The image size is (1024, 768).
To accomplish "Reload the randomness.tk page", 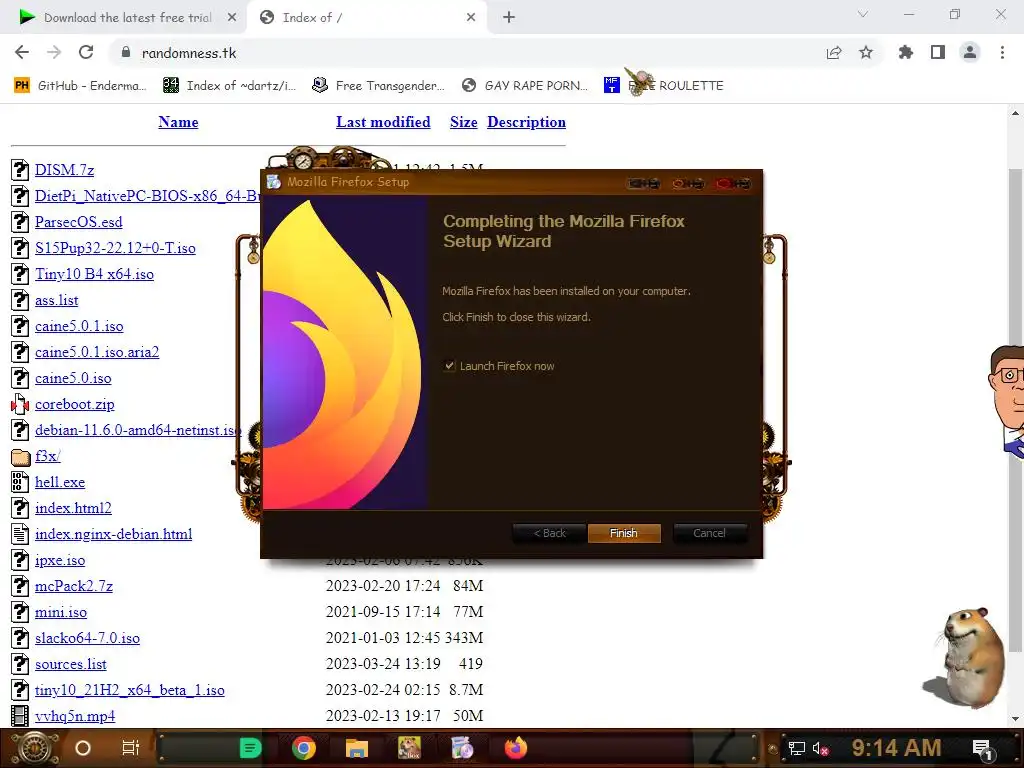I will [x=86, y=52].
